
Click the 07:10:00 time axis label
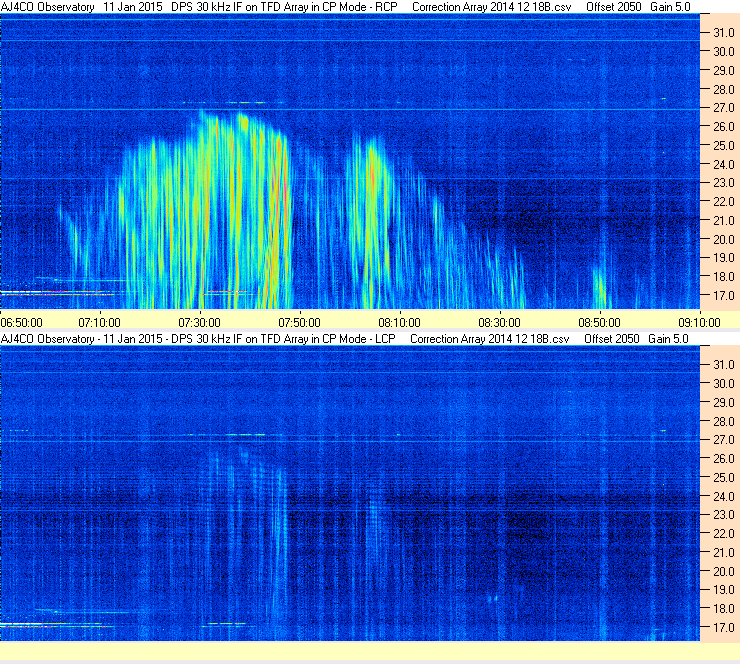pyautogui.click(x=99, y=321)
